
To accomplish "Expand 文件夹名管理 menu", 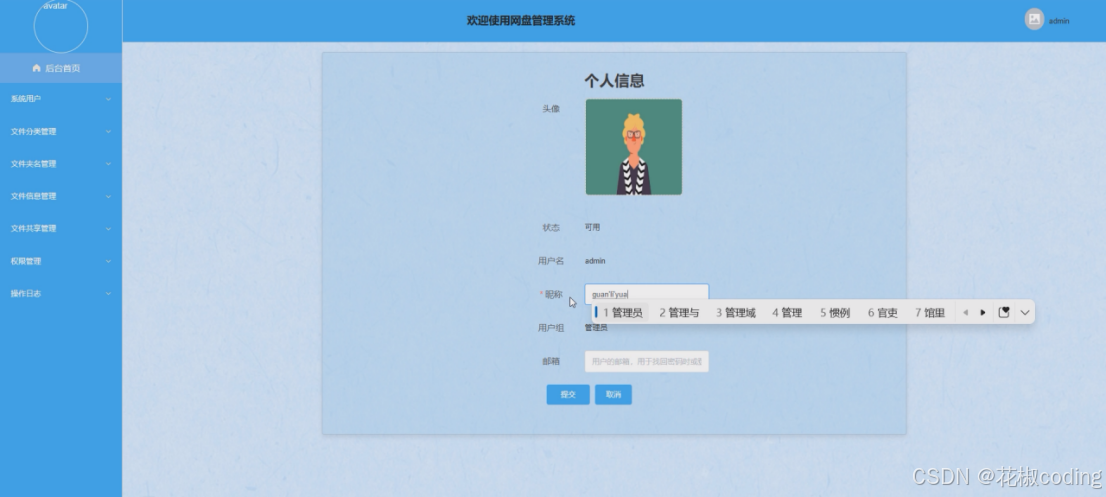I will point(61,164).
